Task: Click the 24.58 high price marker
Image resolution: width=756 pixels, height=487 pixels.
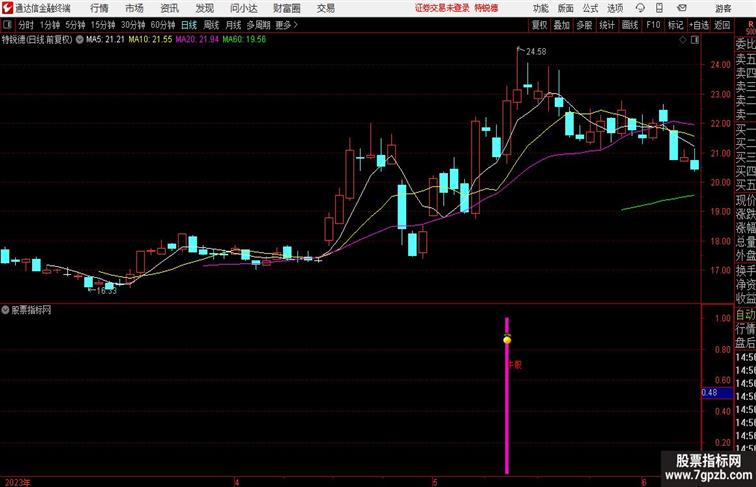Action: point(536,51)
